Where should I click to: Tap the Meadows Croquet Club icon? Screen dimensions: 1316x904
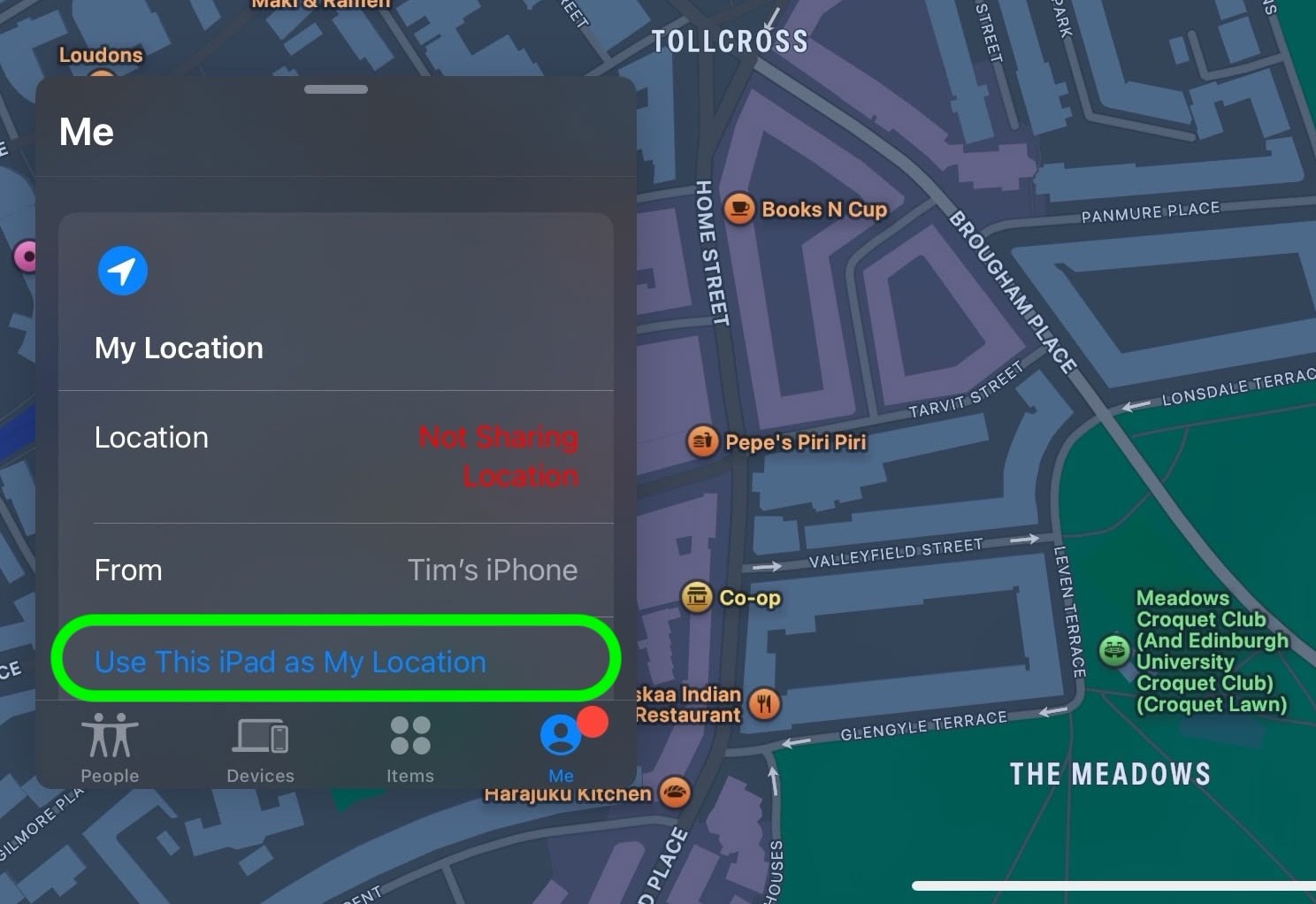point(1114,651)
